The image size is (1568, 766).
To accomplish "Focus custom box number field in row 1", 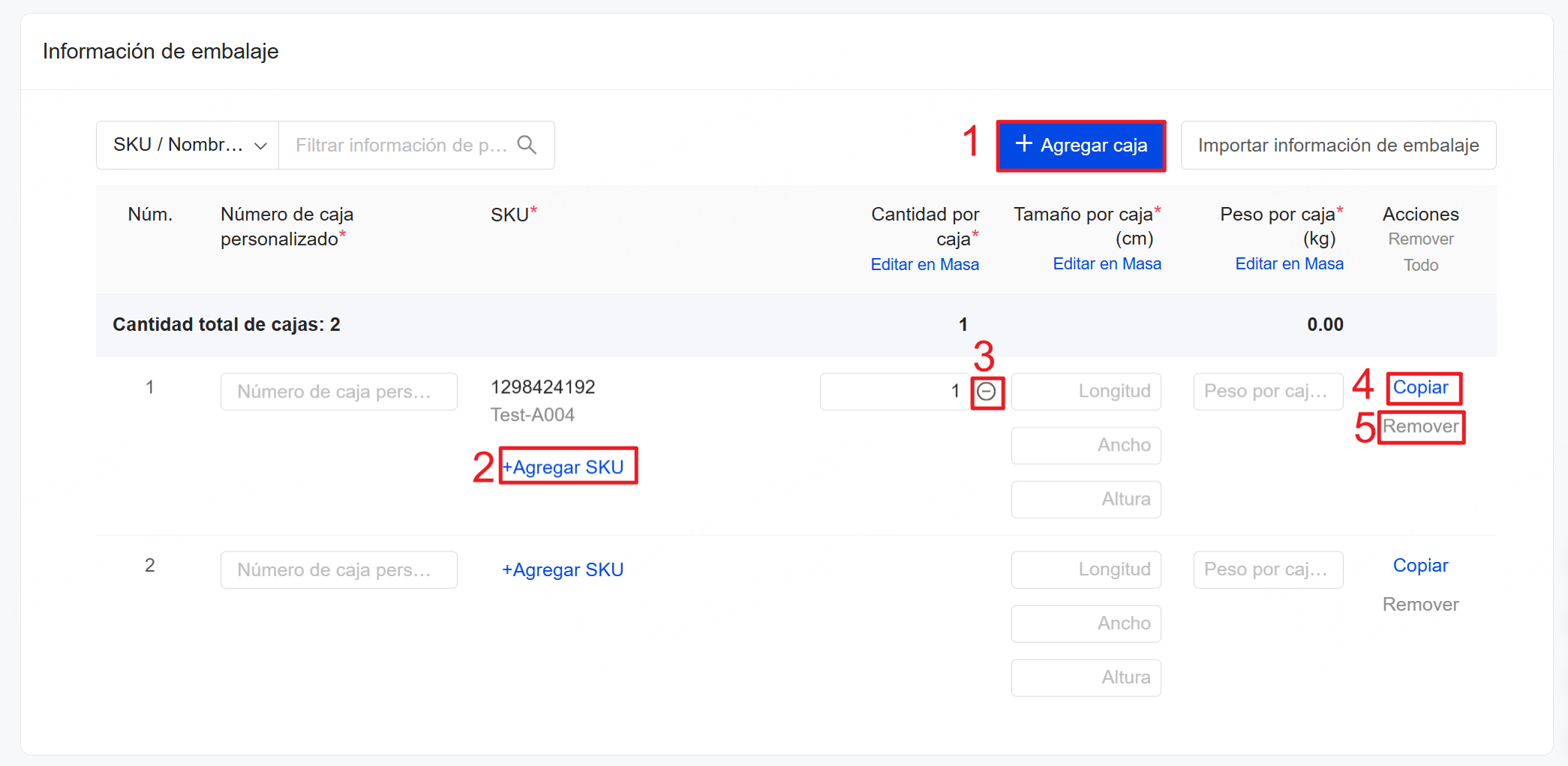I will (339, 392).
